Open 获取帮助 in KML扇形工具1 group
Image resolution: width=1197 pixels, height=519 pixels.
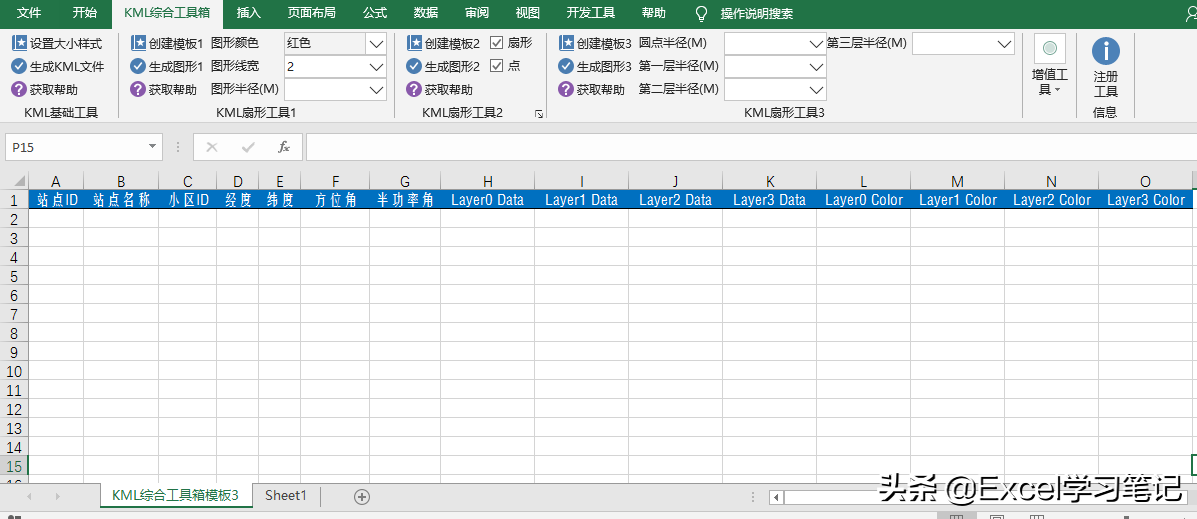point(164,89)
